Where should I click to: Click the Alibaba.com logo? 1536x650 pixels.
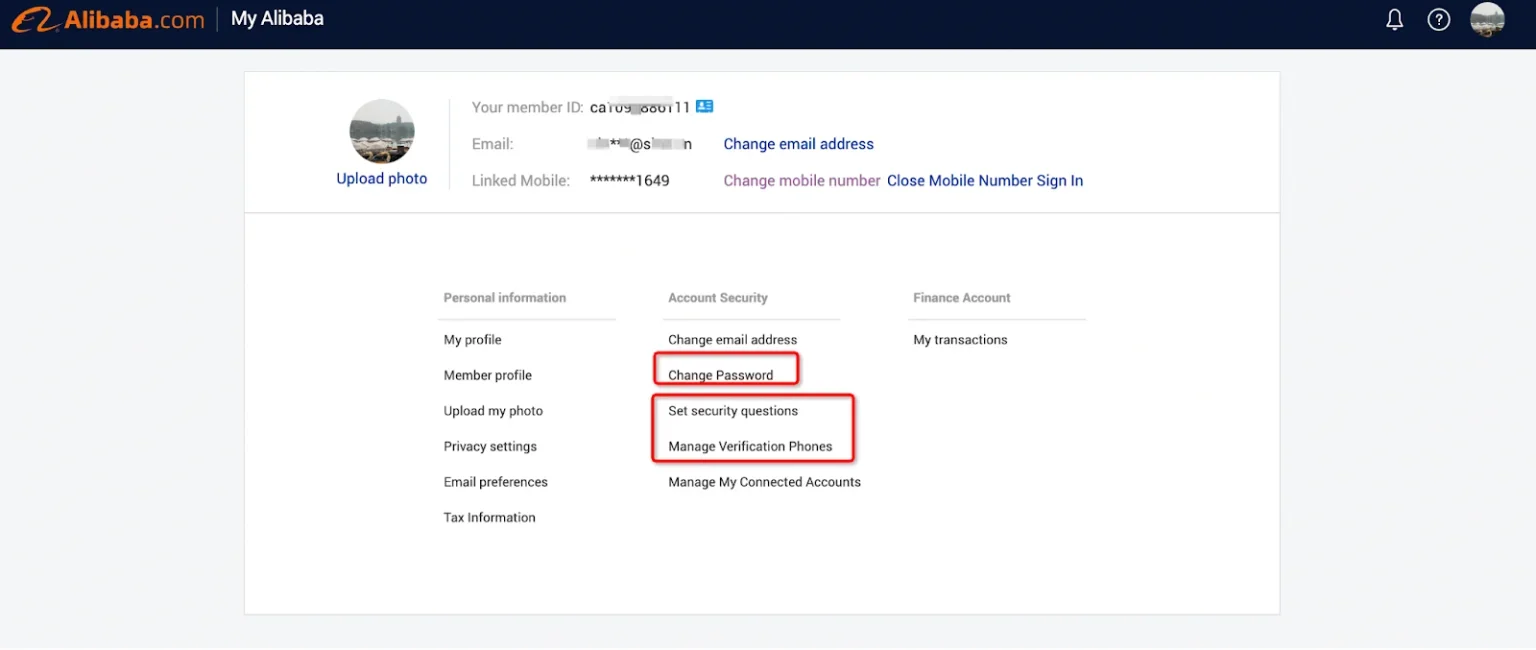coord(106,18)
